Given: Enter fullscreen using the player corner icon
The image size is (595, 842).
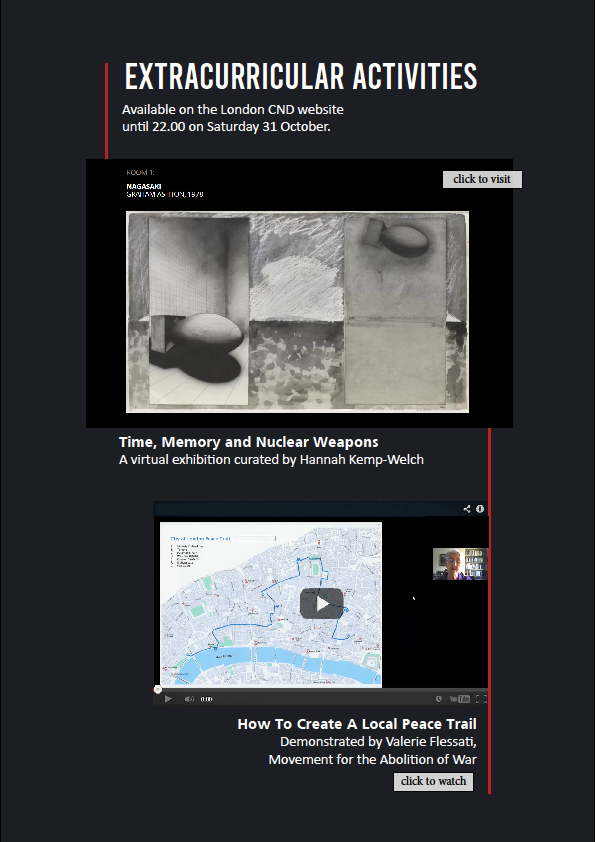Looking at the screenshot, I should click(481, 699).
